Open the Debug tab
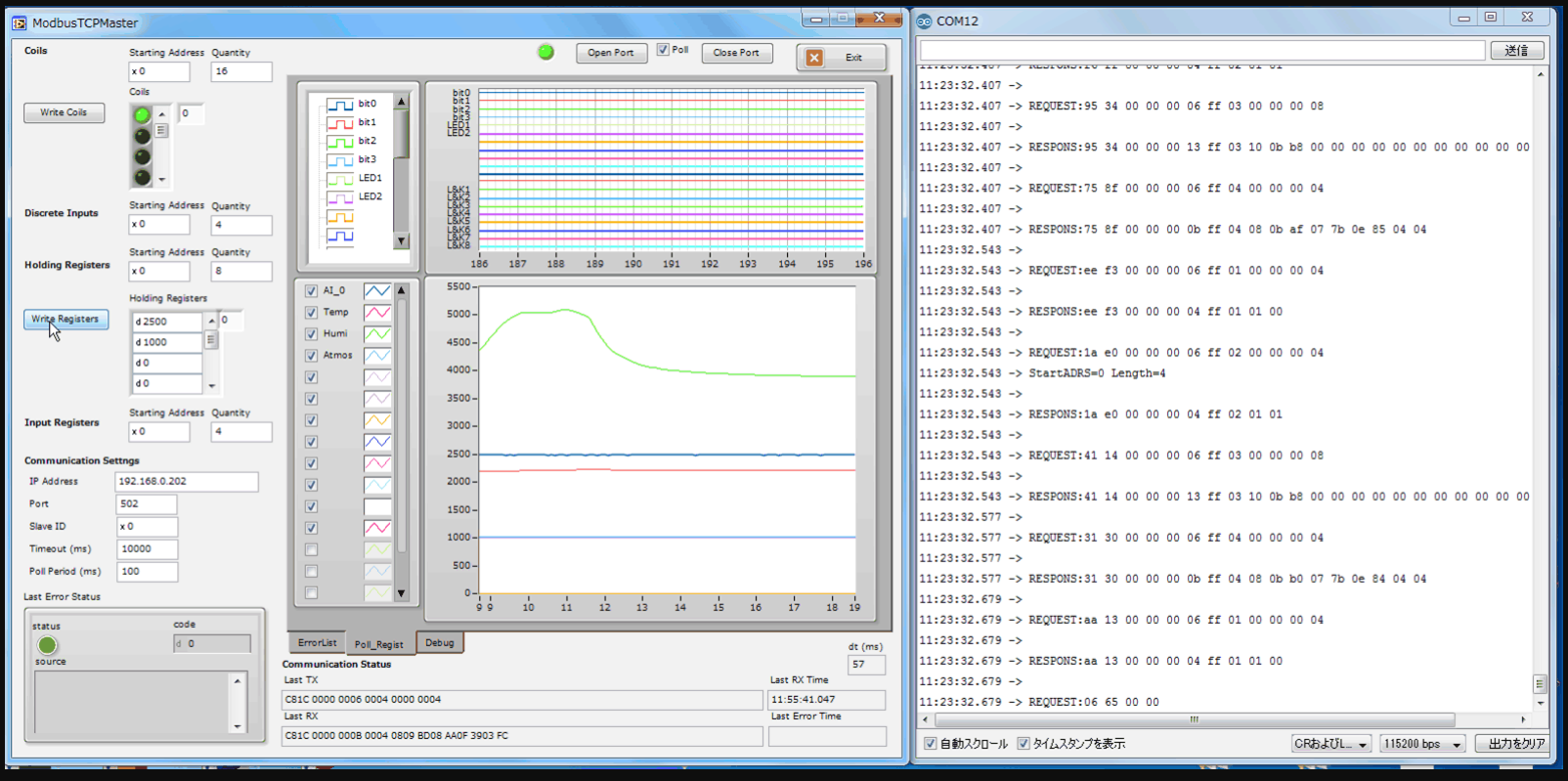 click(x=439, y=643)
